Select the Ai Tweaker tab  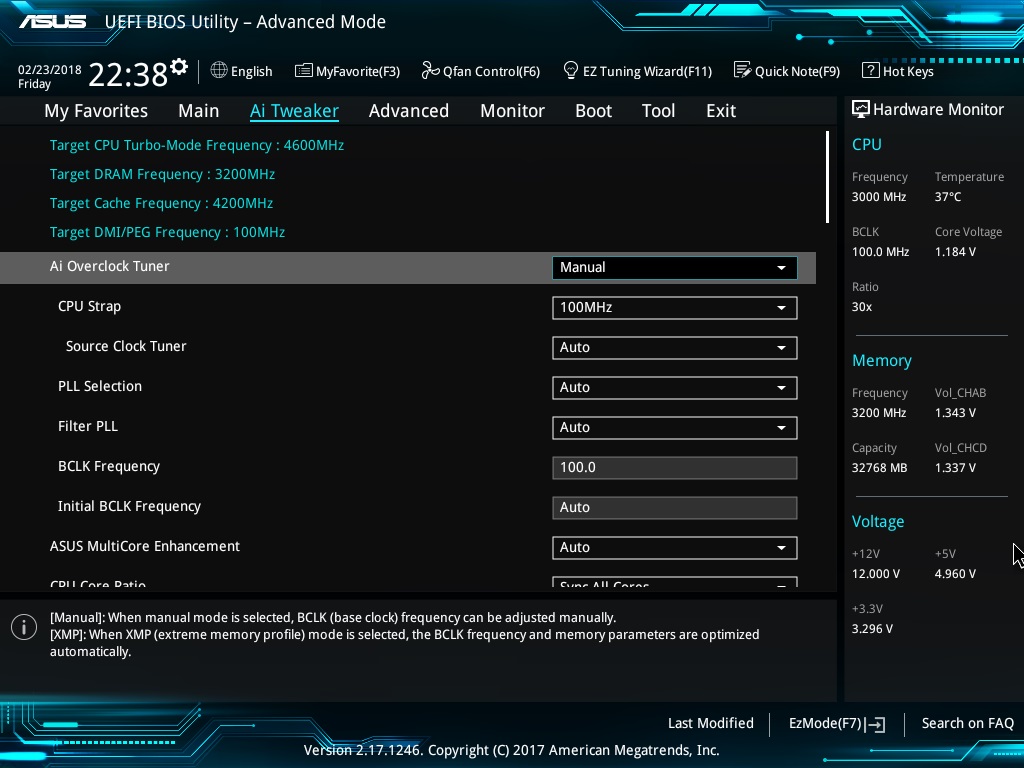[x=294, y=111]
